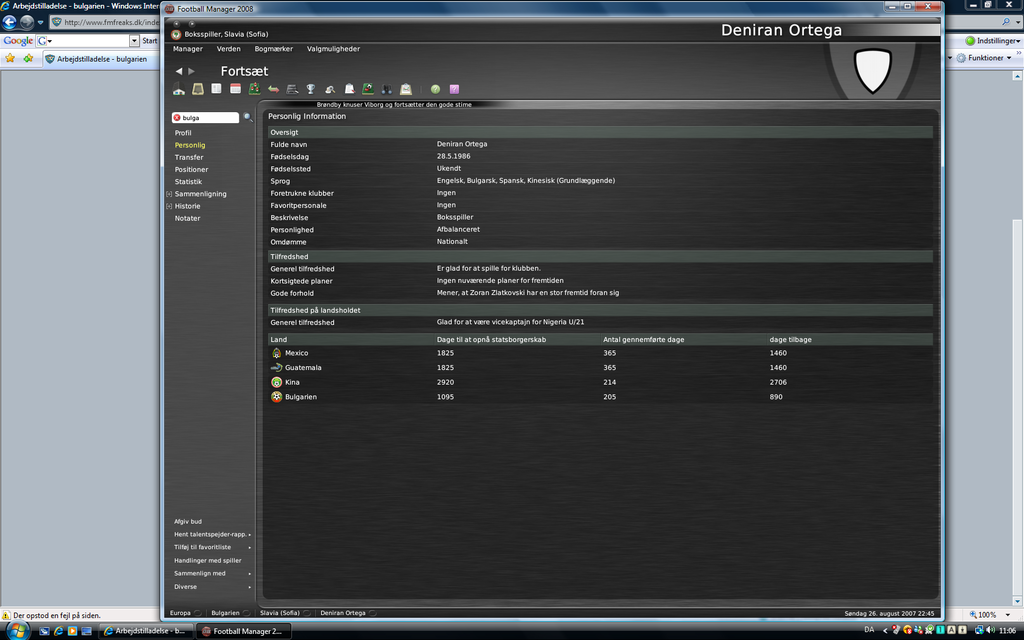Click the Windows Start orb
The width and height of the screenshot is (1024, 640).
coord(17,631)
